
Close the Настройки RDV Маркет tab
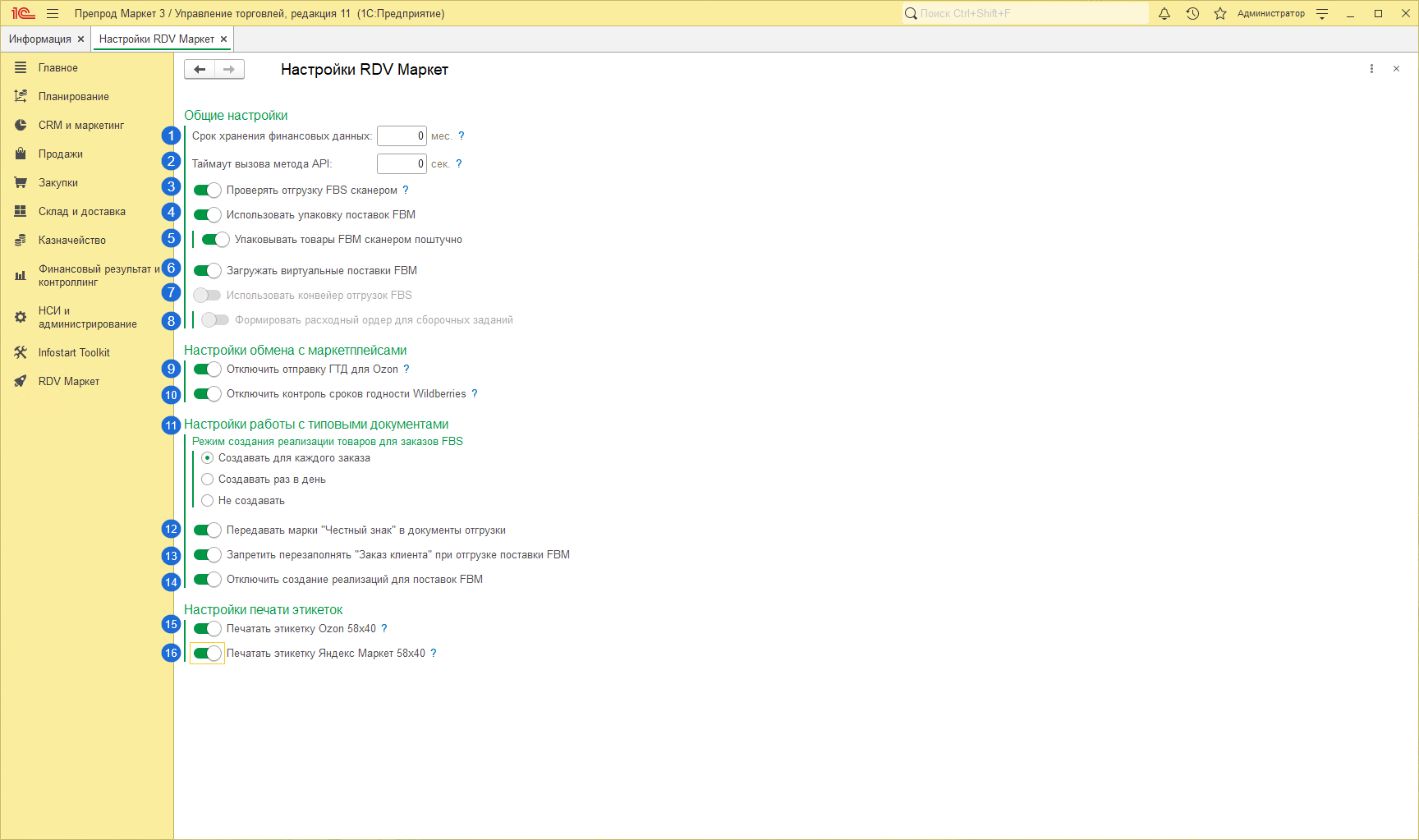[x=223, y=39]
